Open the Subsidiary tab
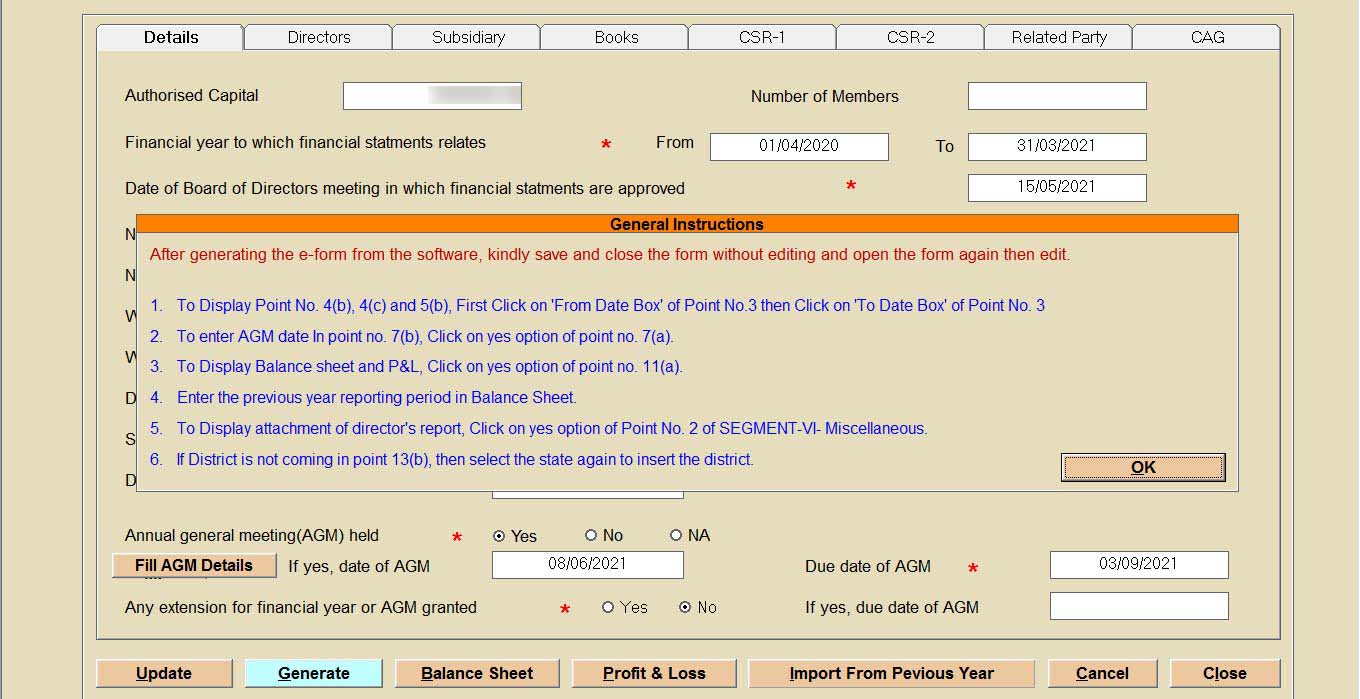Viewport: 1360px width, 699px height. tap(467, 37)
